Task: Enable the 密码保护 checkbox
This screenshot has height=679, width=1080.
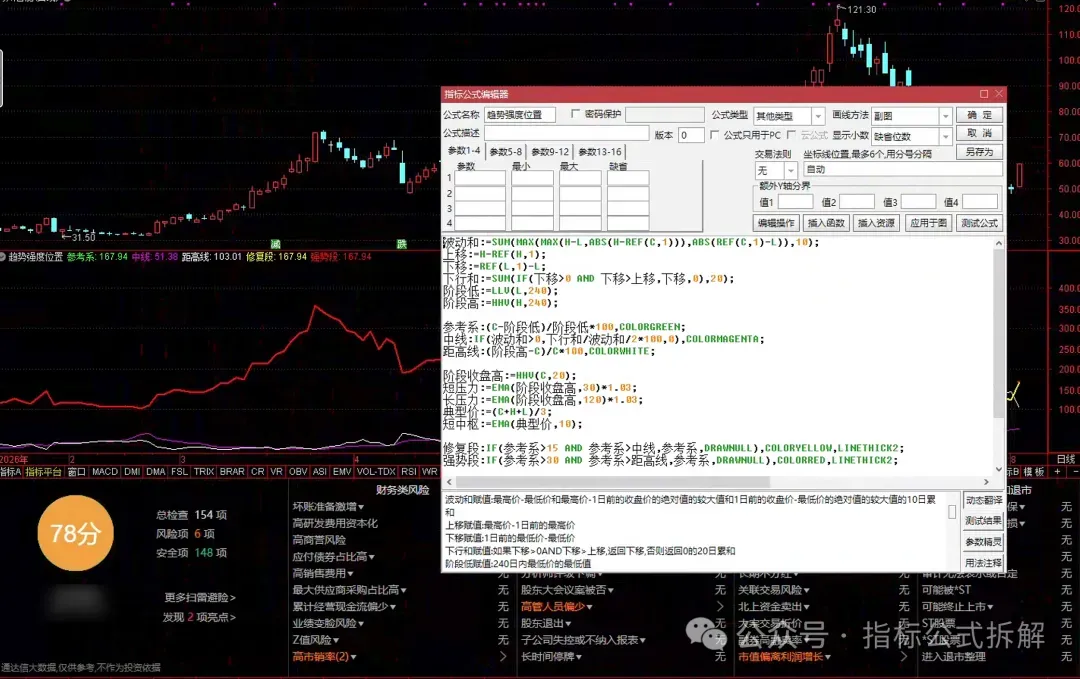Action: click(575, 114)
